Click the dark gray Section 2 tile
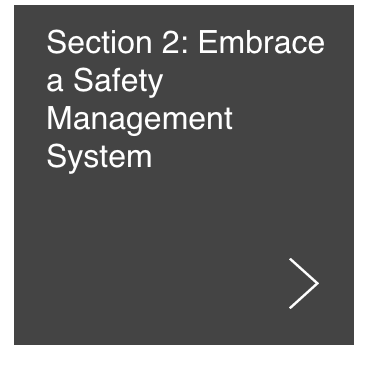 [184, 175]
